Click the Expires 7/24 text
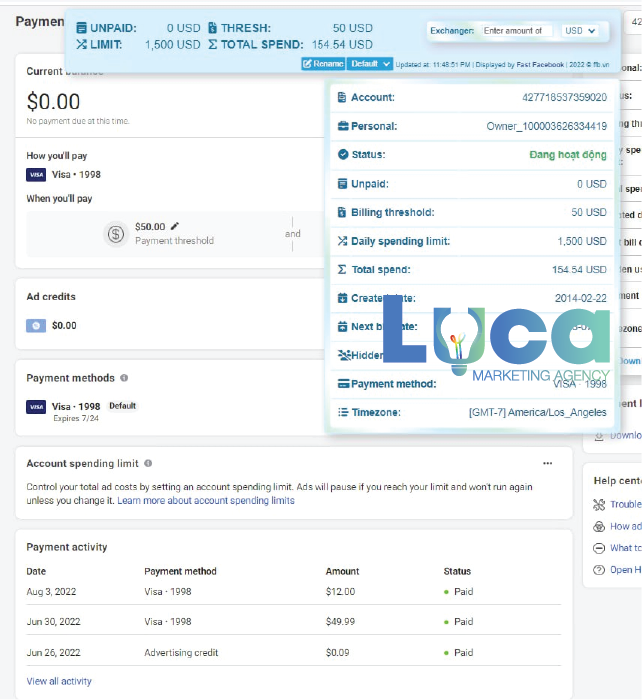The width and height of the screenshot is (642, 700). [76, 418]
